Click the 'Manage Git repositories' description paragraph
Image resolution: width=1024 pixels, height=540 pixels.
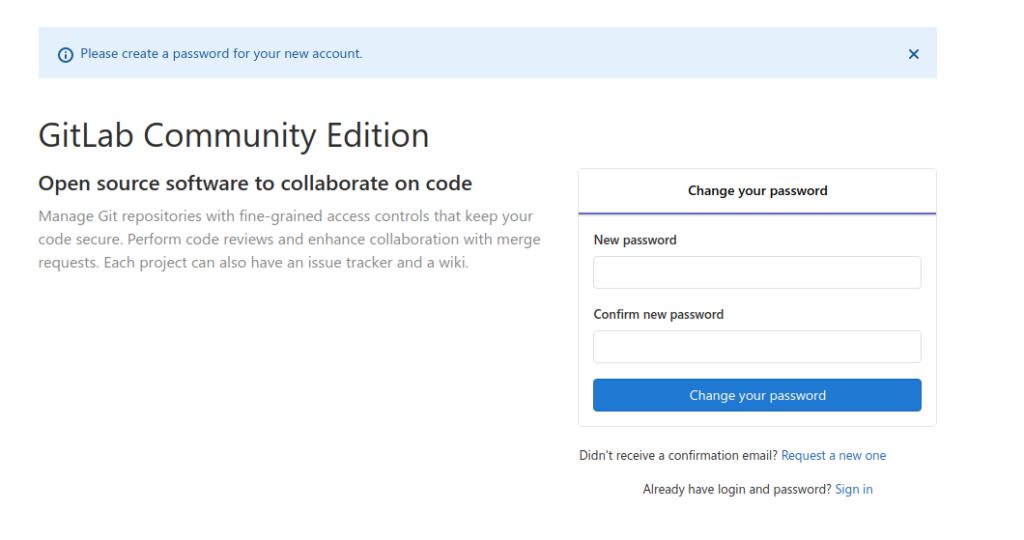coord(289,239)
